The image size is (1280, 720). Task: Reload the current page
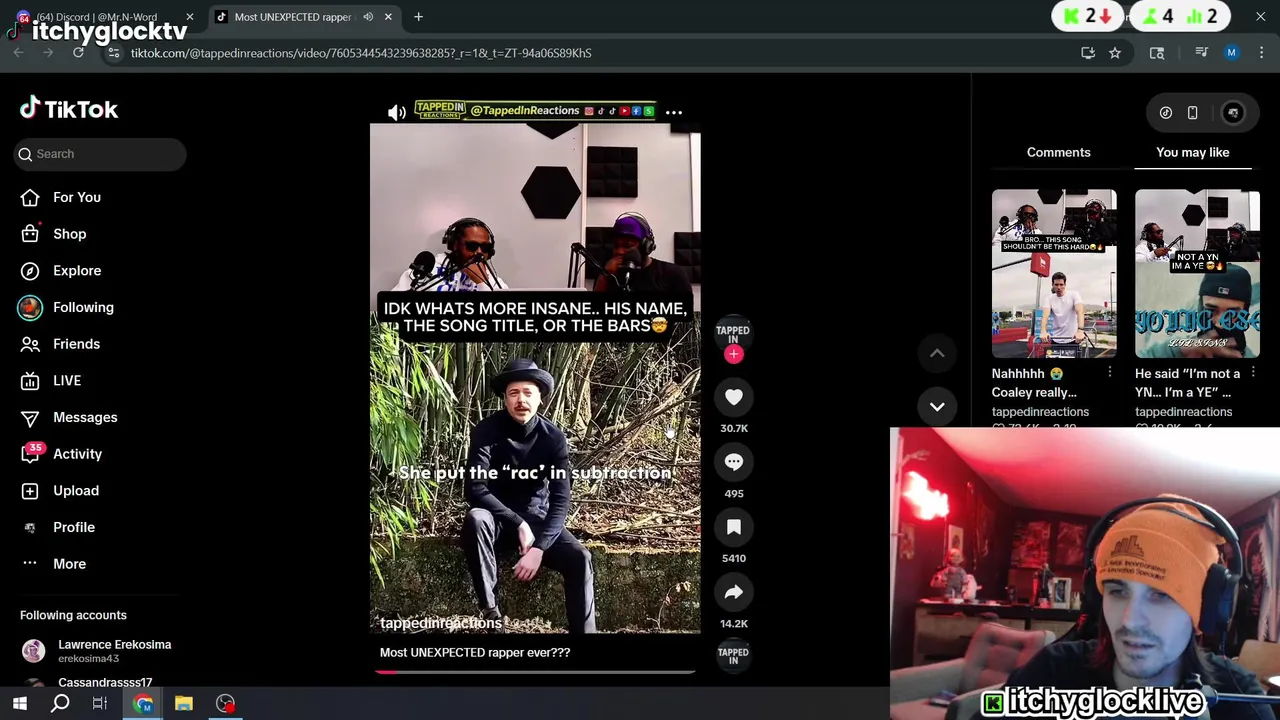pyautogui.click(x=78, y=53)
